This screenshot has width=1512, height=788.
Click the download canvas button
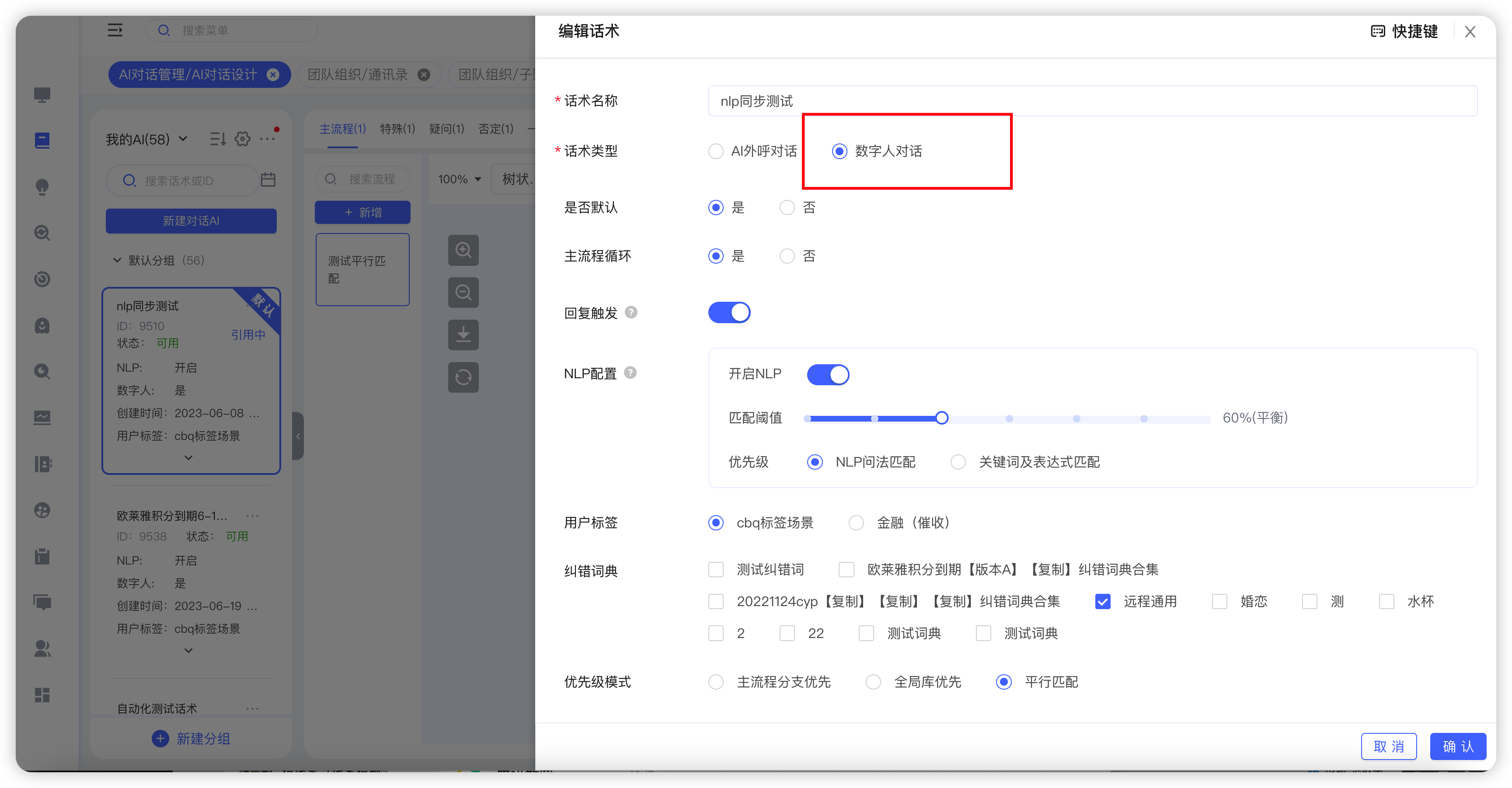463,335
